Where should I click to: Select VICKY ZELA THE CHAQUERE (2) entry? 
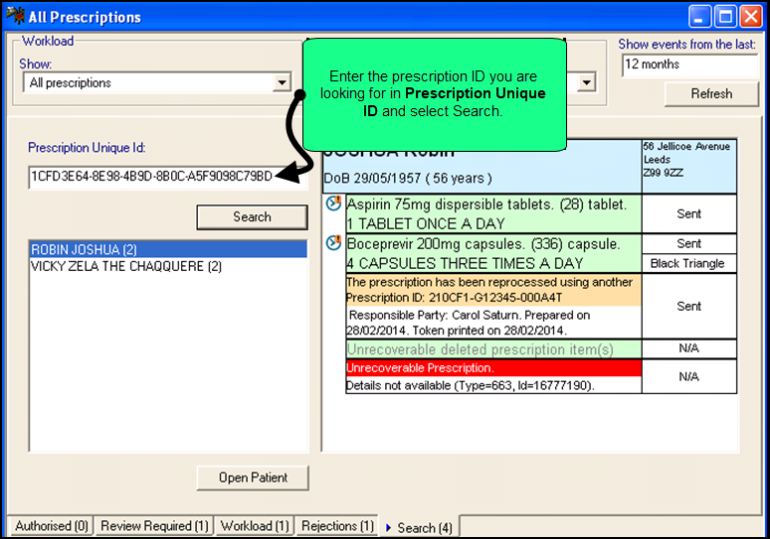[167, 267]
